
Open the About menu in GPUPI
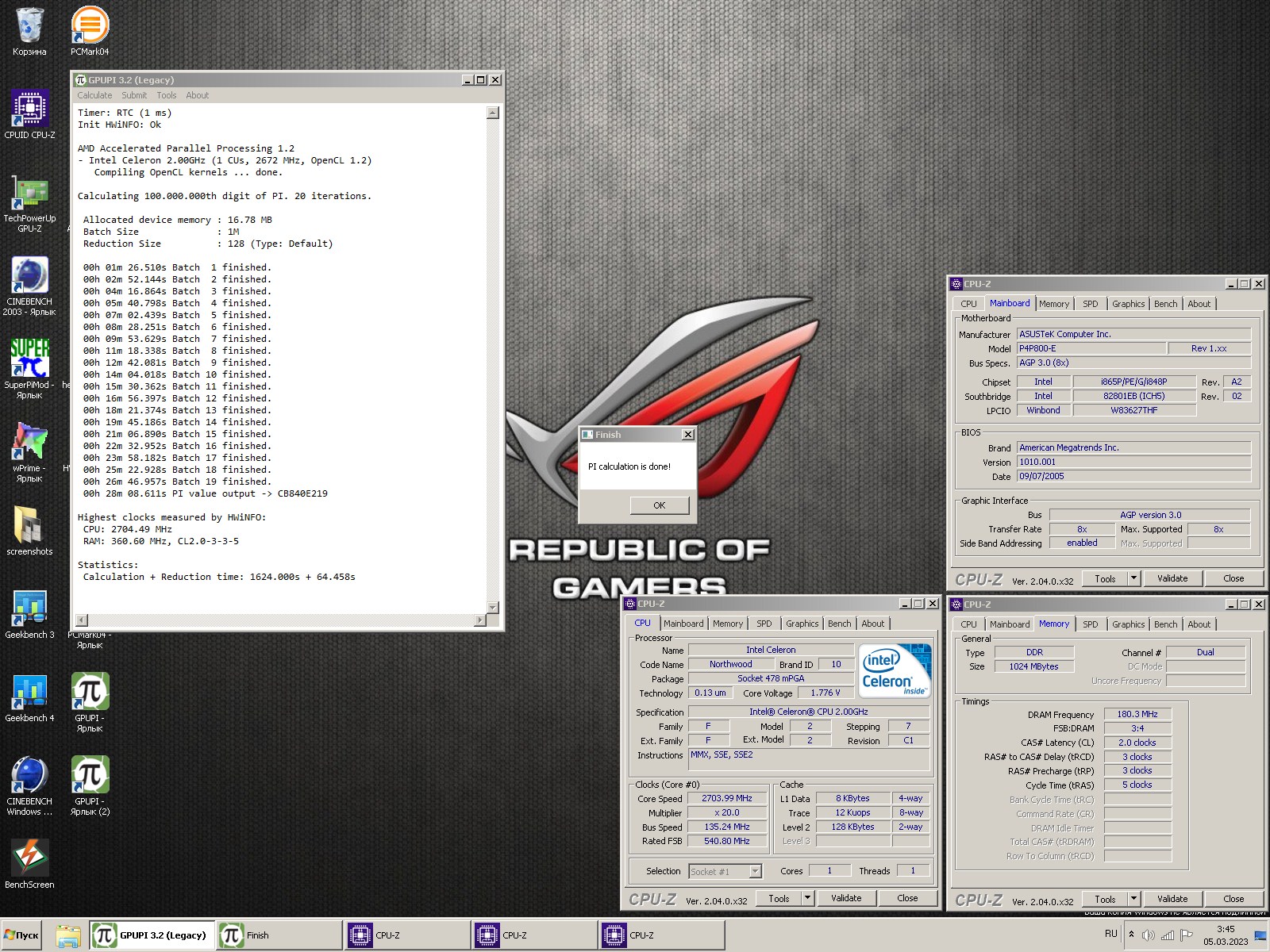click(198, 95)
